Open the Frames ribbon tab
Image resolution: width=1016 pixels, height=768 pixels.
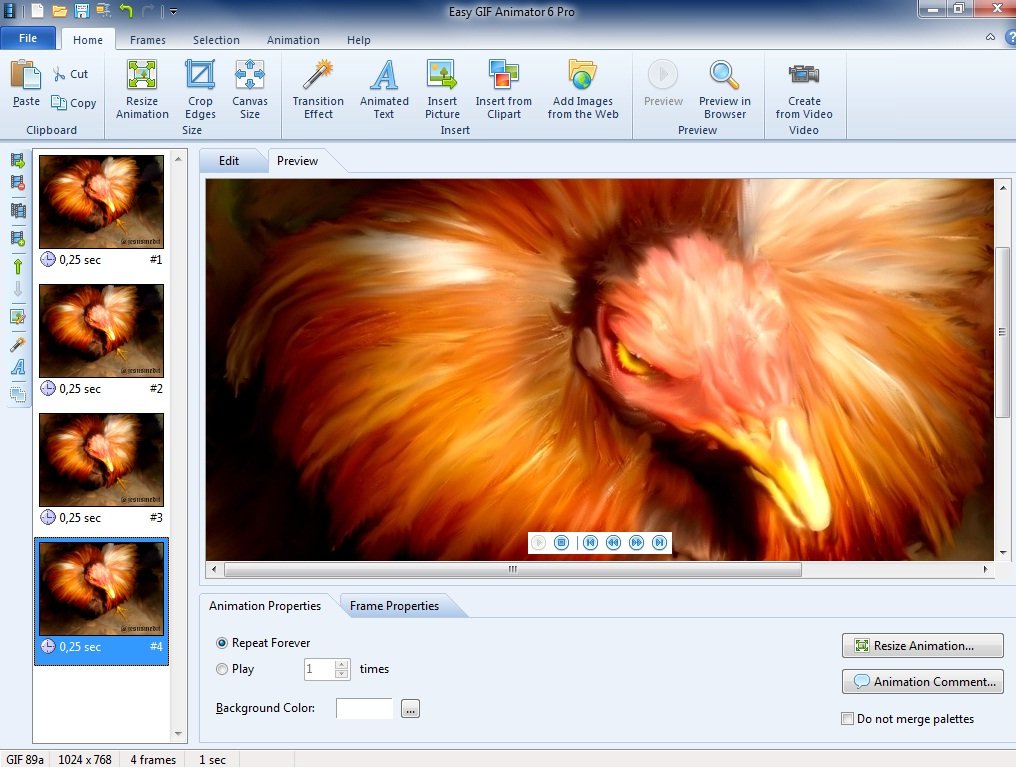pyautogui.click(x=148, y=40)
